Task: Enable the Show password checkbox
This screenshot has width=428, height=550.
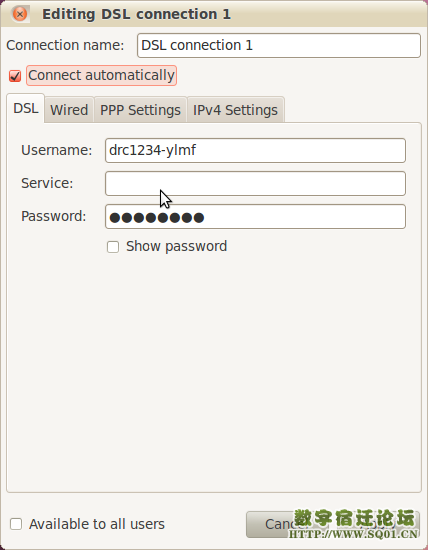Action: [x=113, y=247]
